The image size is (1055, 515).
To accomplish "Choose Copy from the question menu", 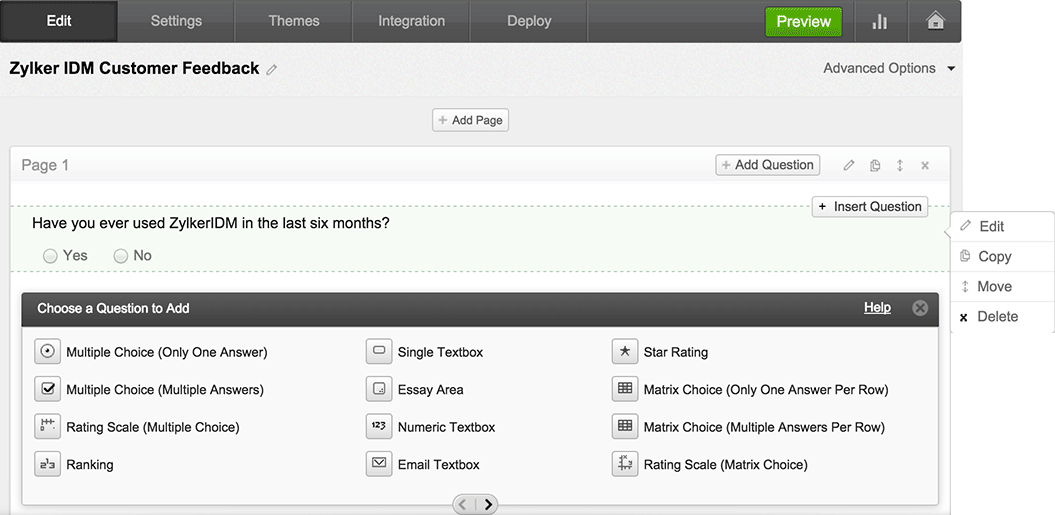I will tap(1003, 256).
